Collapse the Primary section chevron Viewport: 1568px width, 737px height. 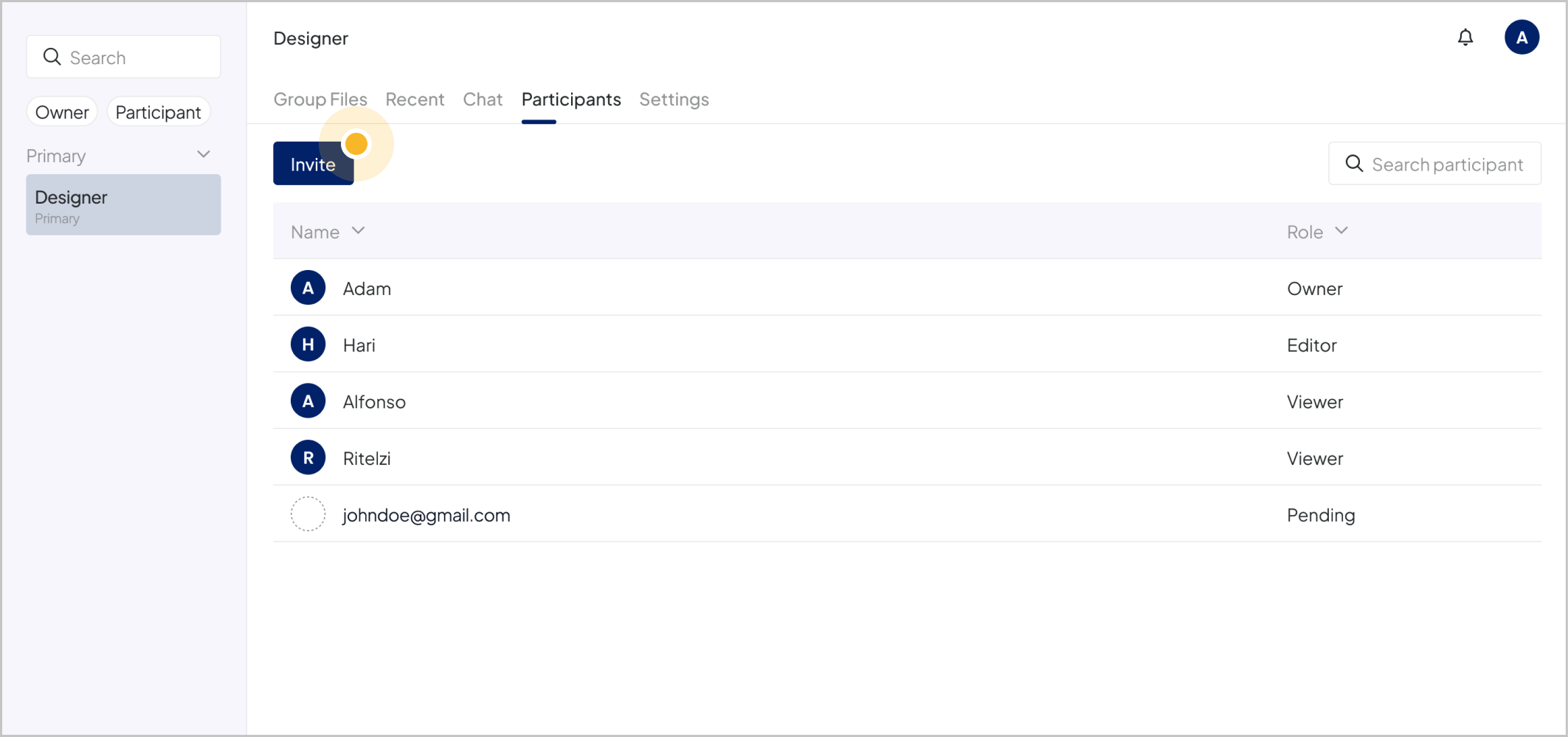point(204,155)
